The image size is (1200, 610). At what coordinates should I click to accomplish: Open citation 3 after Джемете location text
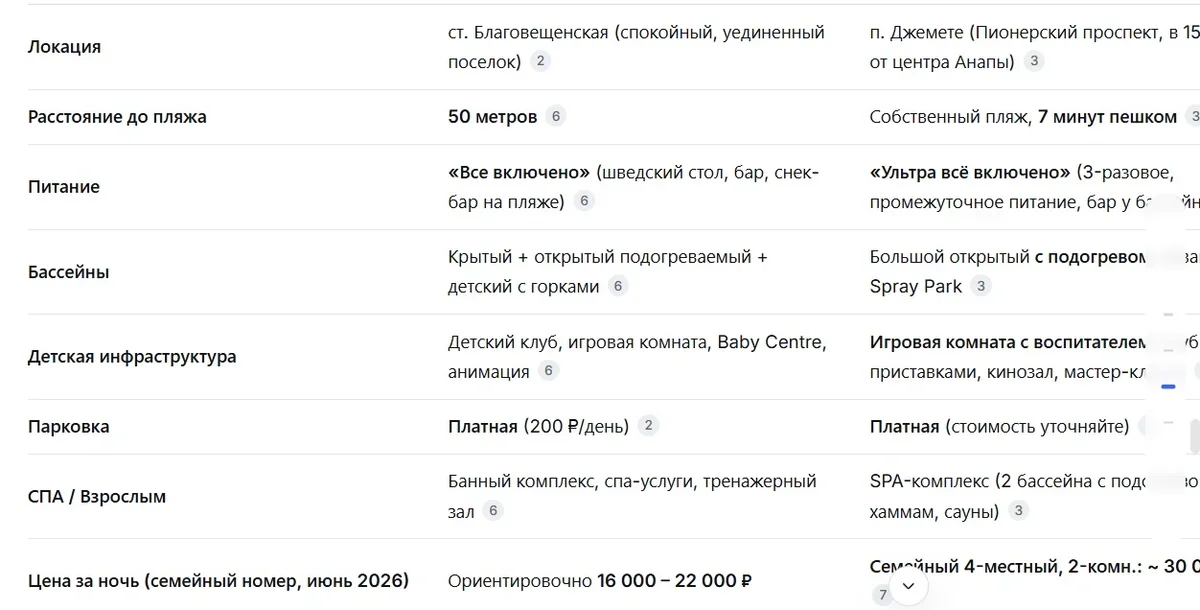[x=1035, y=62]
